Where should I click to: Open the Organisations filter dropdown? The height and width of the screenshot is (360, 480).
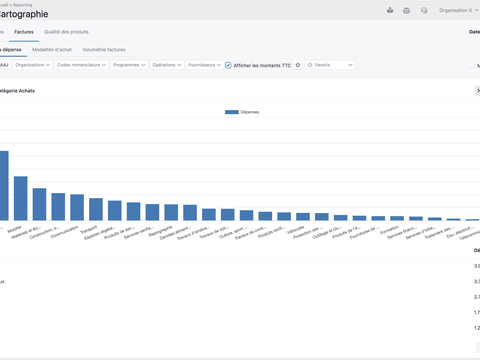coord(32,65)
